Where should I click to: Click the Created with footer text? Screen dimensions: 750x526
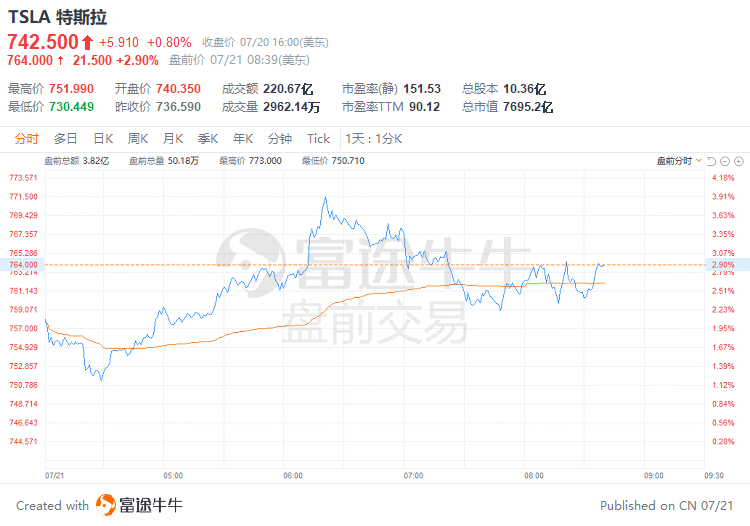click(52, 505)
